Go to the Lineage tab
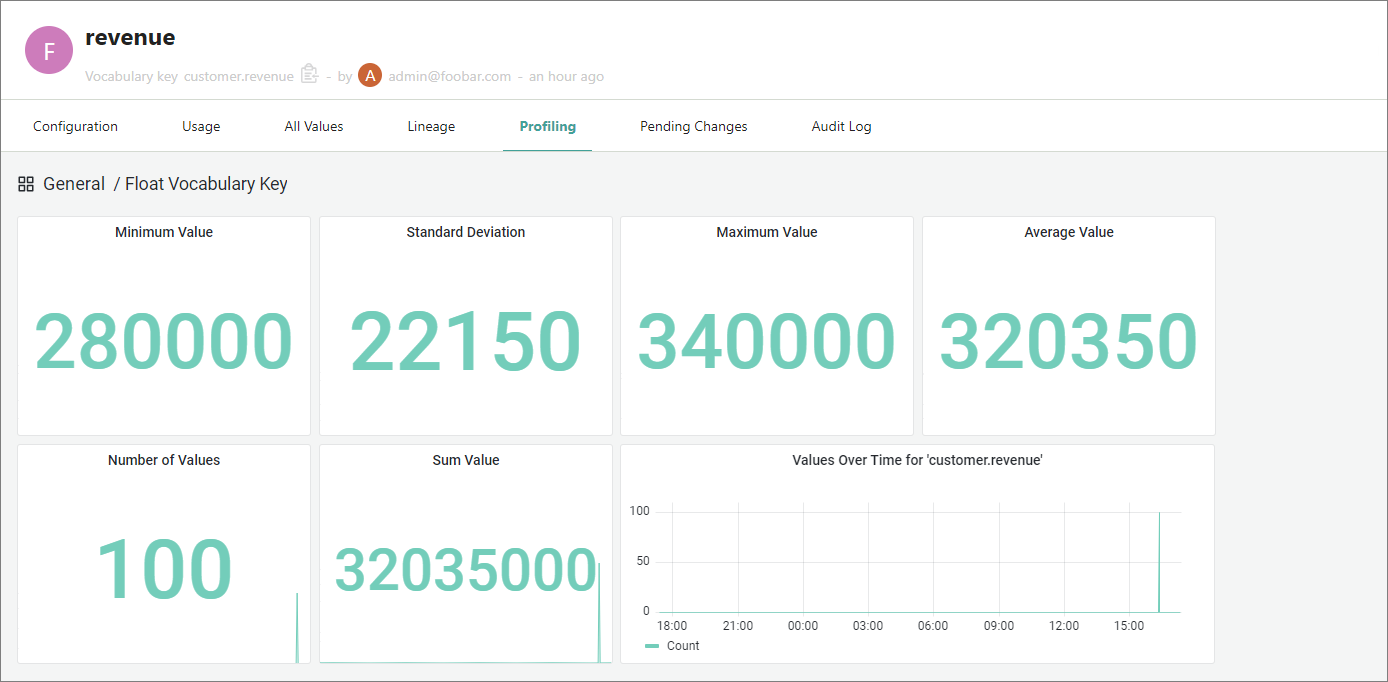The width and height of the screenshot is (1388, 682). coord(431,126)
